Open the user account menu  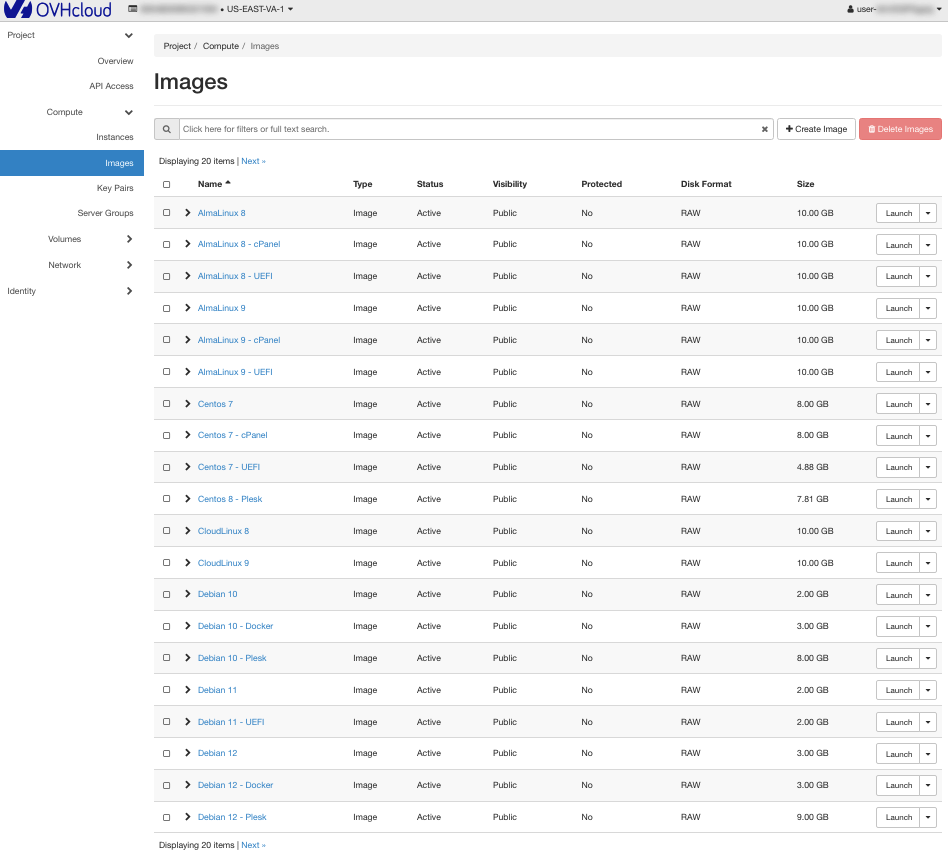click(x=895, y=9)
